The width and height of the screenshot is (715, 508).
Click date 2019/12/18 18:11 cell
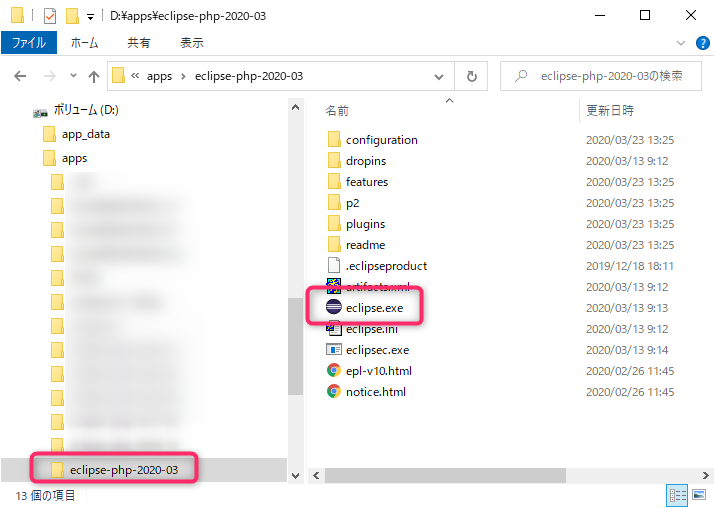click(630, 266)
